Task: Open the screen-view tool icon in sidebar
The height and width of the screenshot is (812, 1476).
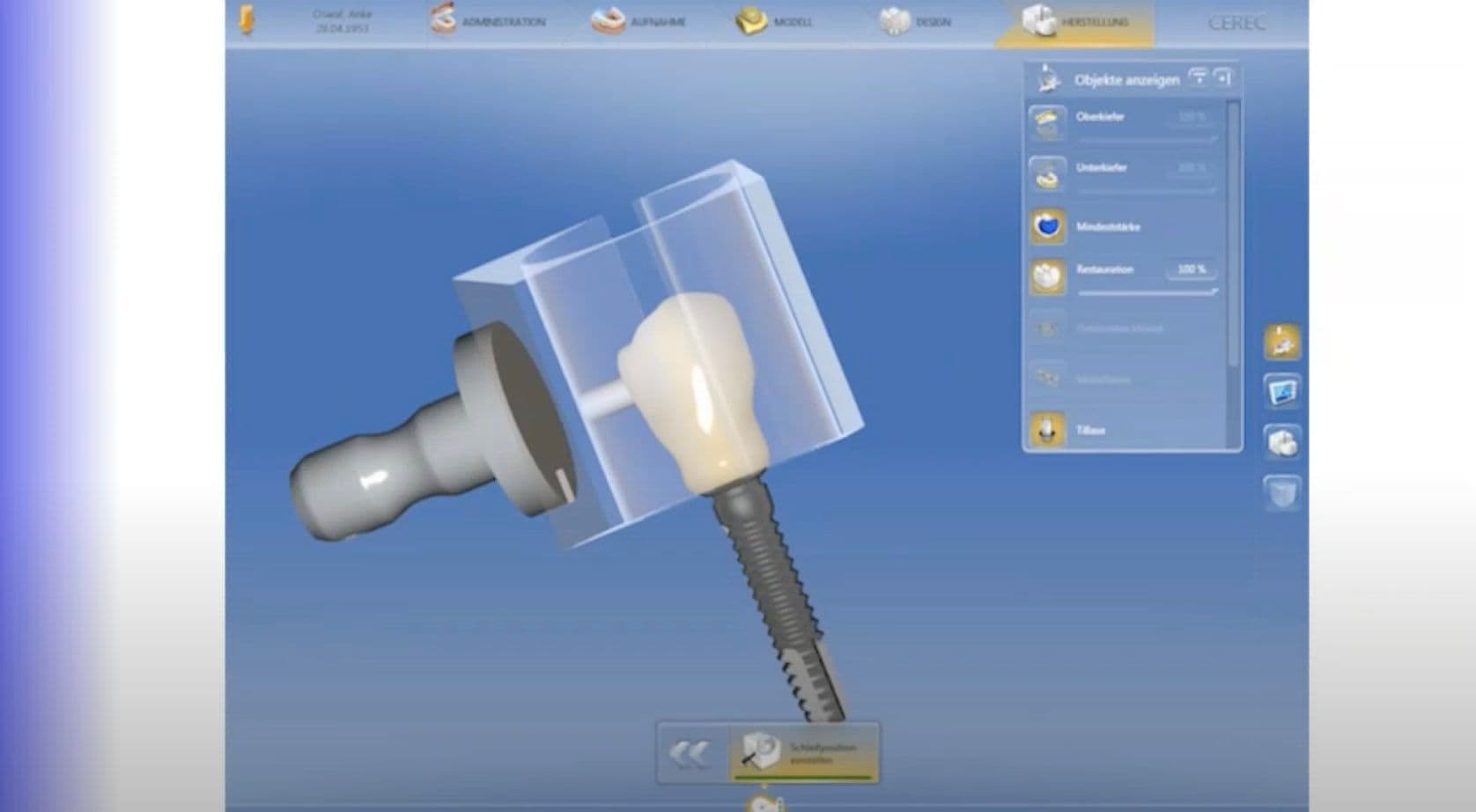Action: (1282, 392)
